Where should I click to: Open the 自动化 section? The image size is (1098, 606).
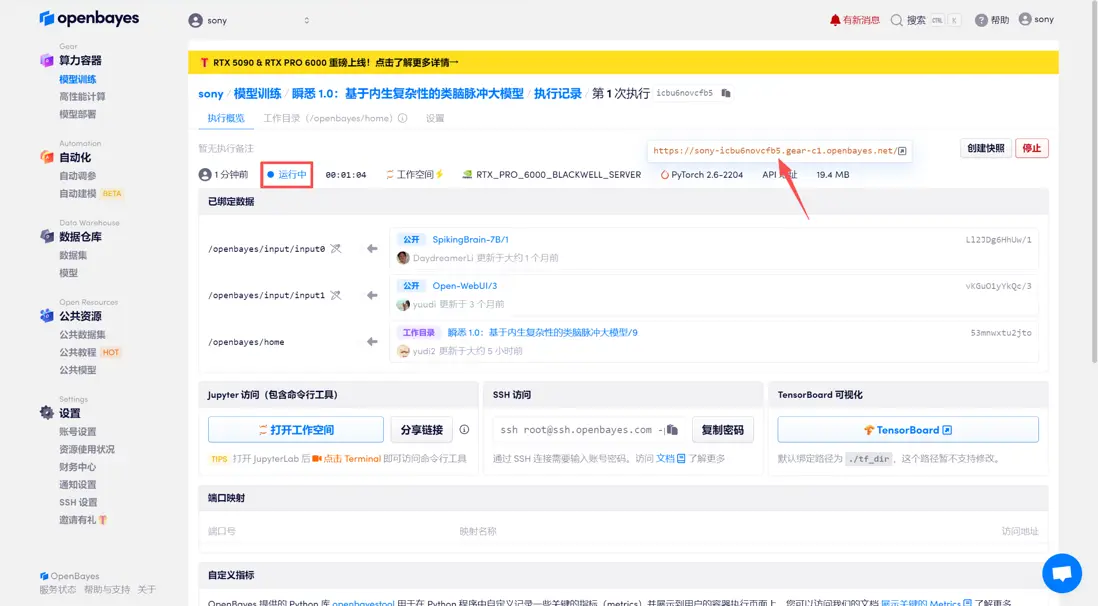point(75,158)
